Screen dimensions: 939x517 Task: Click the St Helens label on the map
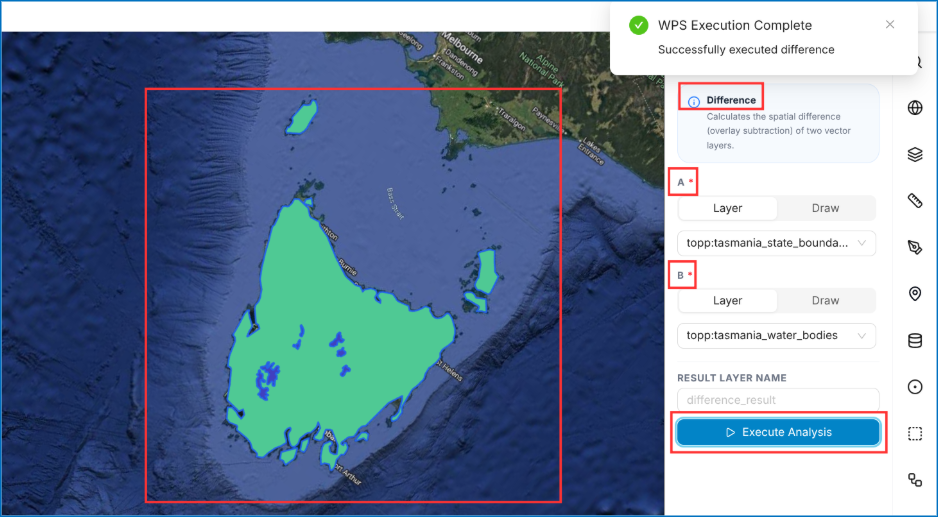click(x=449, y=371)
